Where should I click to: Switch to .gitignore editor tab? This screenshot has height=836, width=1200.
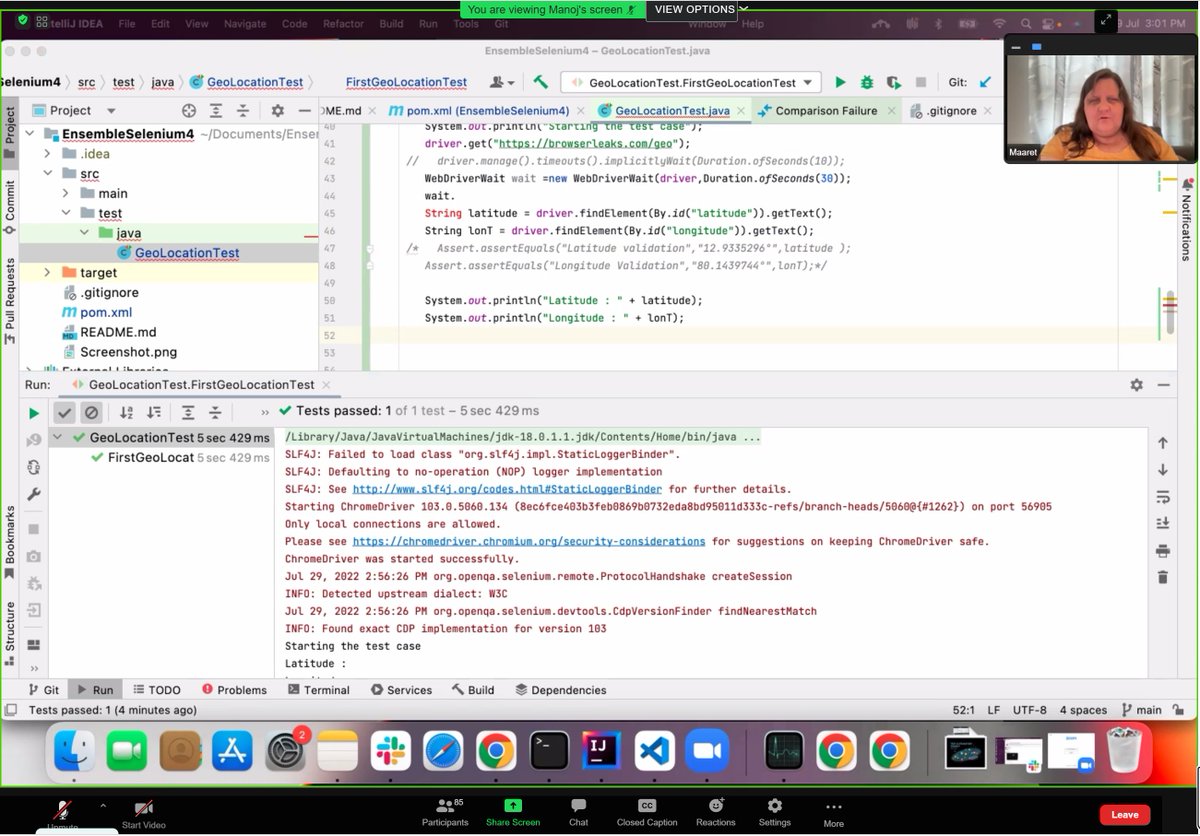[951, 111]
